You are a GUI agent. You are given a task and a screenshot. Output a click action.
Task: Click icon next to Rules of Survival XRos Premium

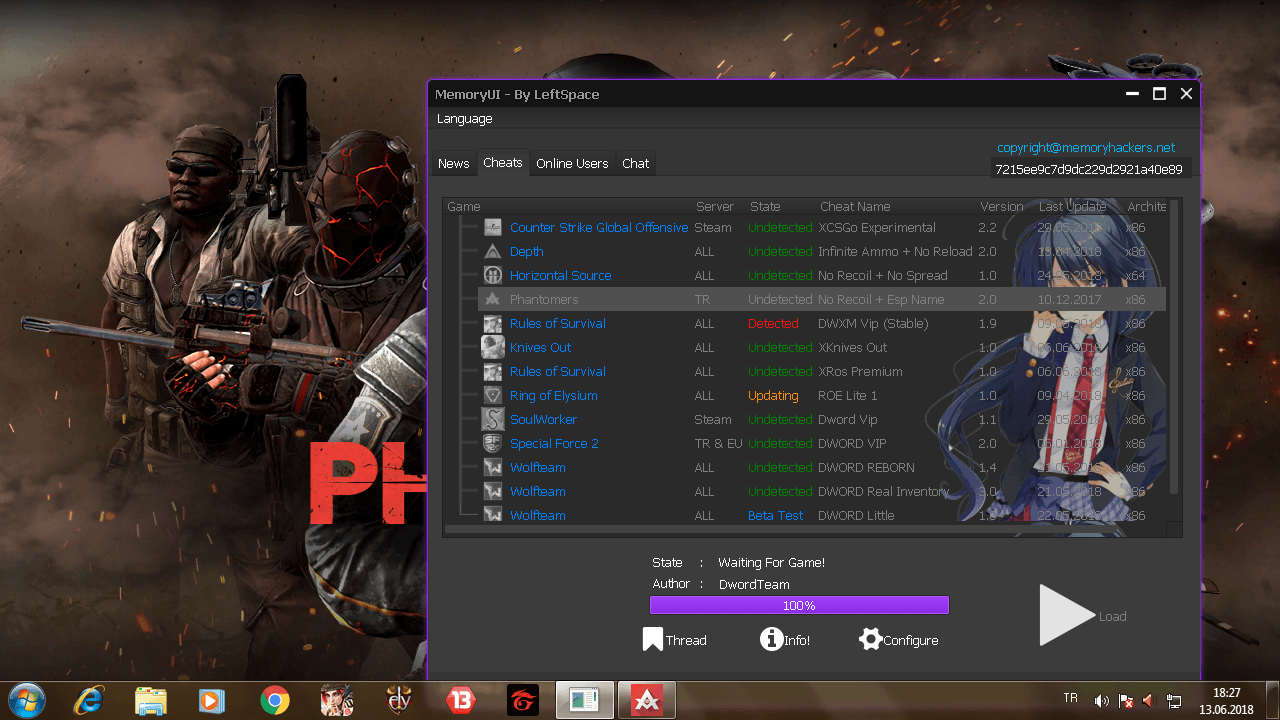(x=492, y=372)
